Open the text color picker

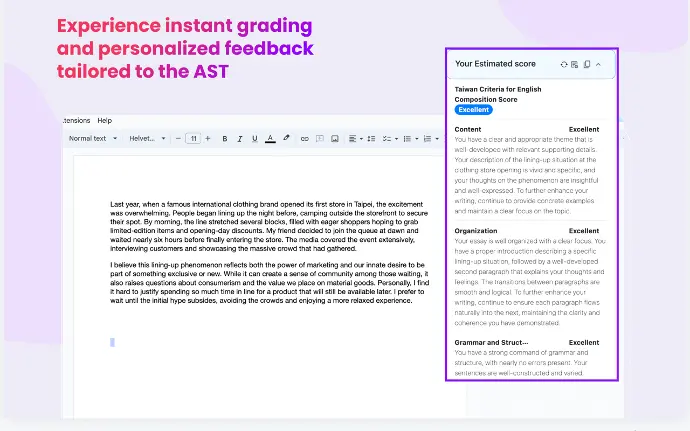point(270,139)
